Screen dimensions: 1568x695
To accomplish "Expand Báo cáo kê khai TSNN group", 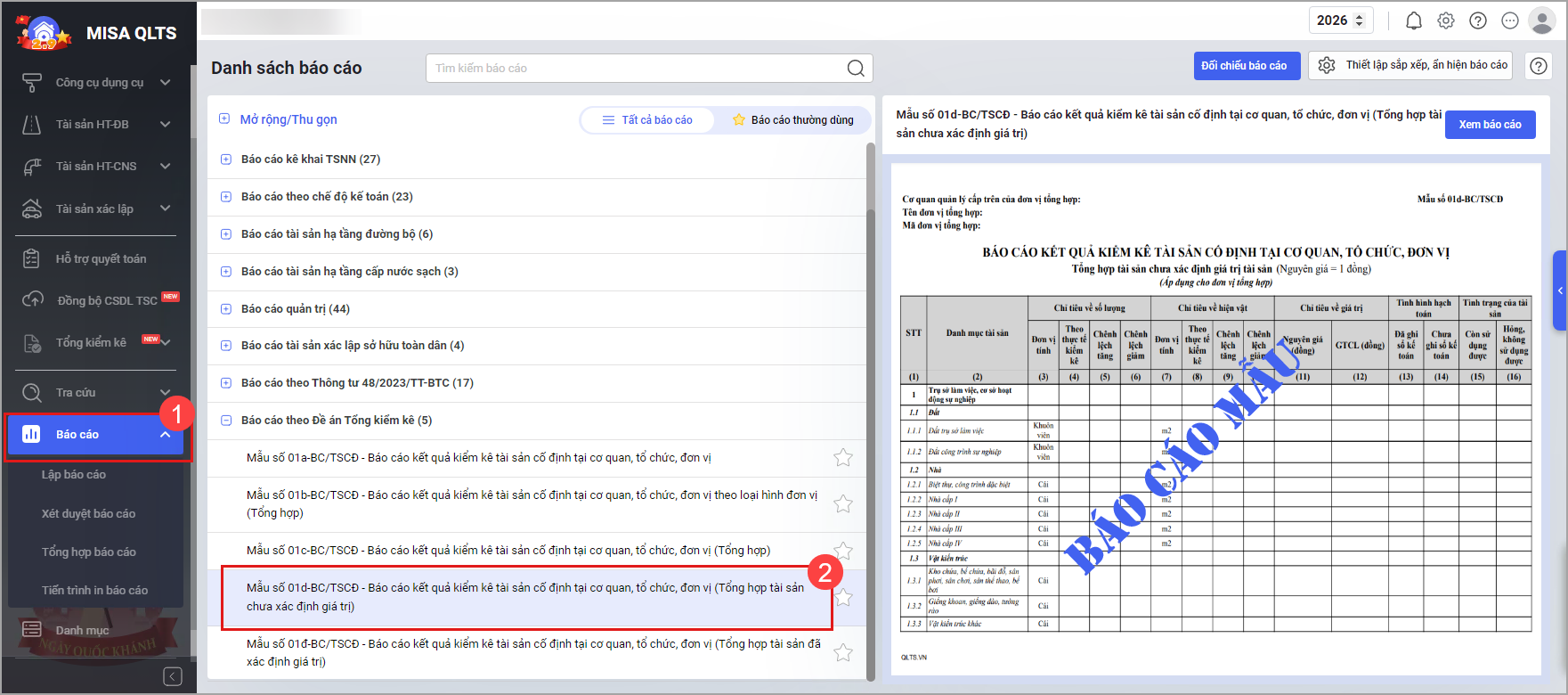I will 225,159.
